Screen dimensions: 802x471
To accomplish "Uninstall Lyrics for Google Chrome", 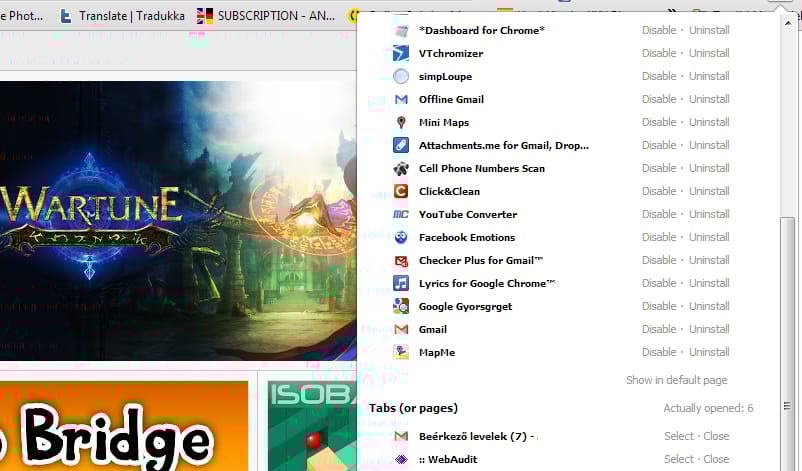I will click(x=709, y=283).
